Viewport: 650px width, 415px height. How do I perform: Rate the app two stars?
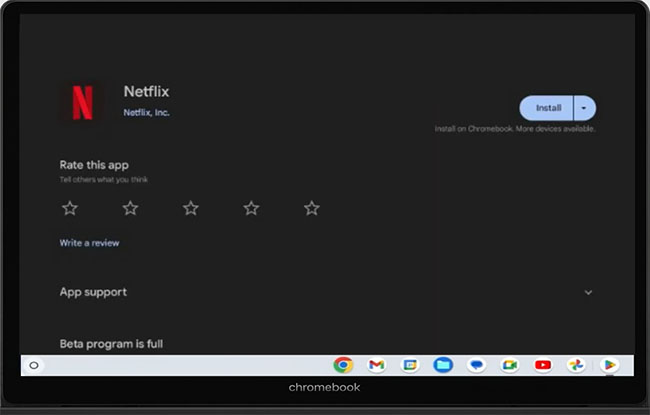[130, 208]
